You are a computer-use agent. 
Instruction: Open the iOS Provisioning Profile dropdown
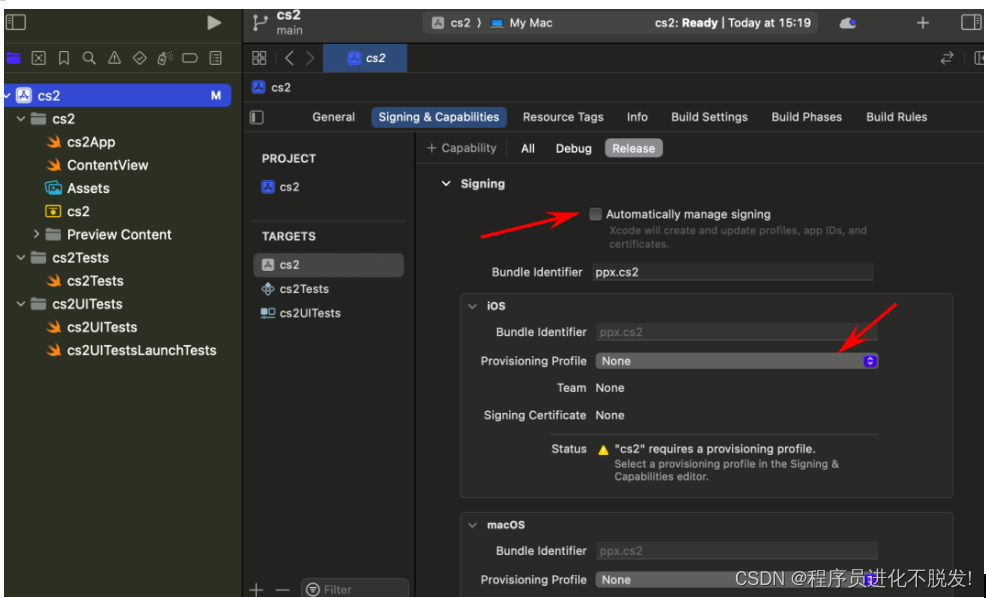click(737, 361)
